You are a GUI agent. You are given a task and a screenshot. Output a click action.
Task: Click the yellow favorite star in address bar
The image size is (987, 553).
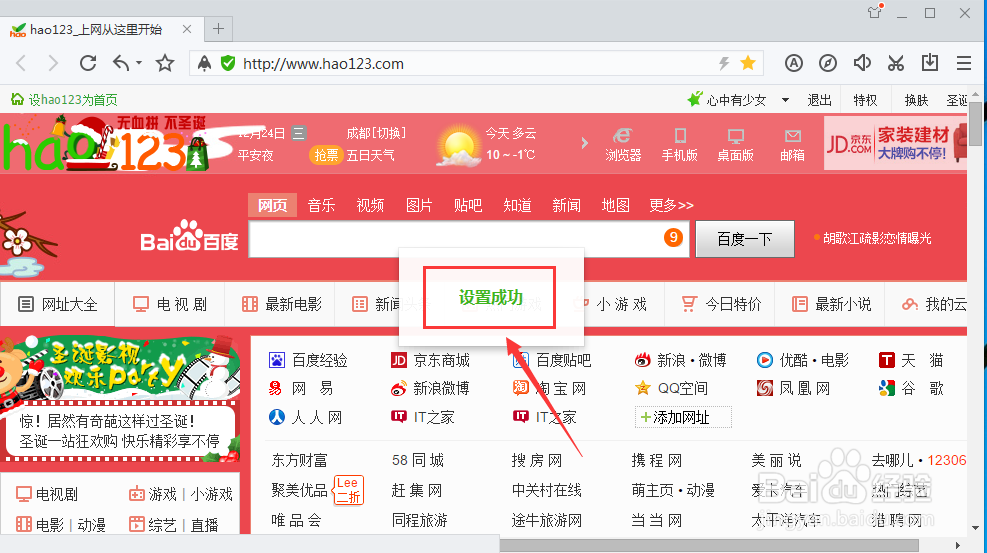(748, 63)
